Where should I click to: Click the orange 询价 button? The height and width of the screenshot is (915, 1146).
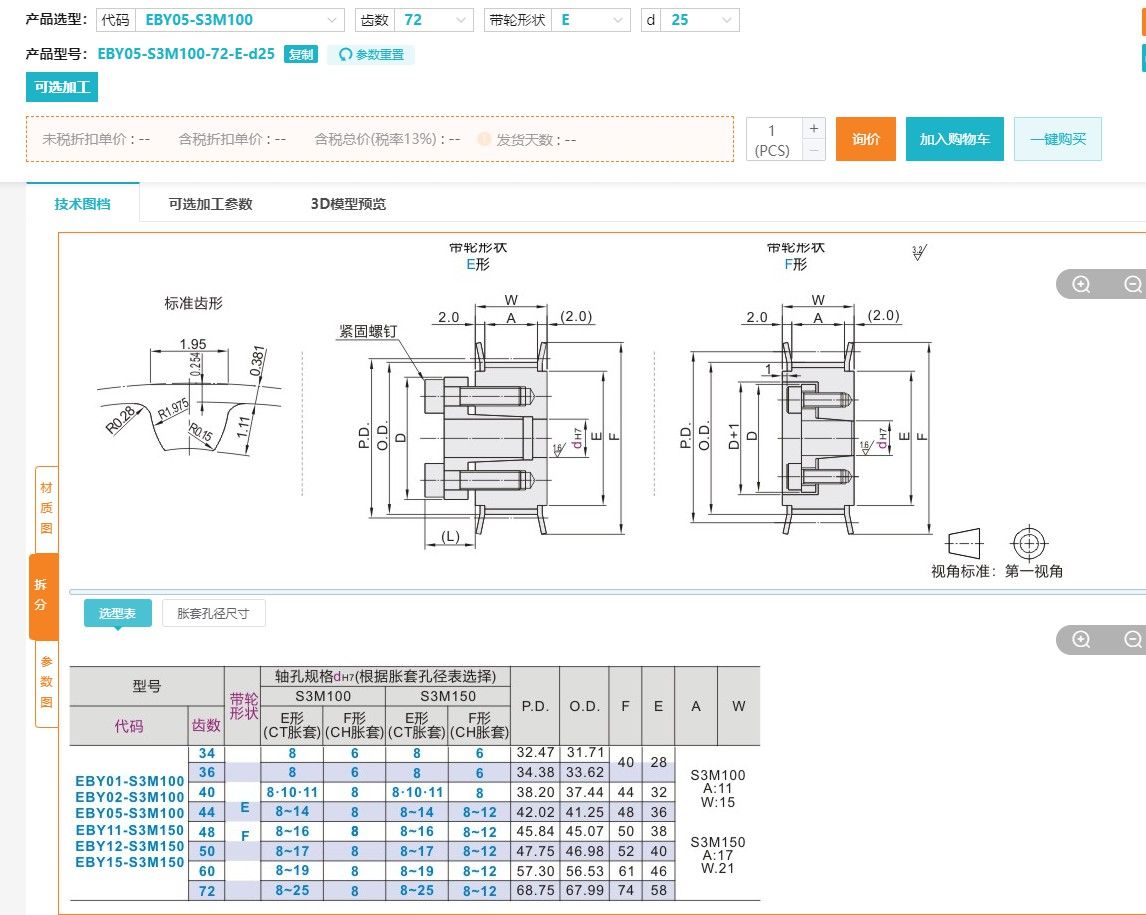tap(865, 139)
